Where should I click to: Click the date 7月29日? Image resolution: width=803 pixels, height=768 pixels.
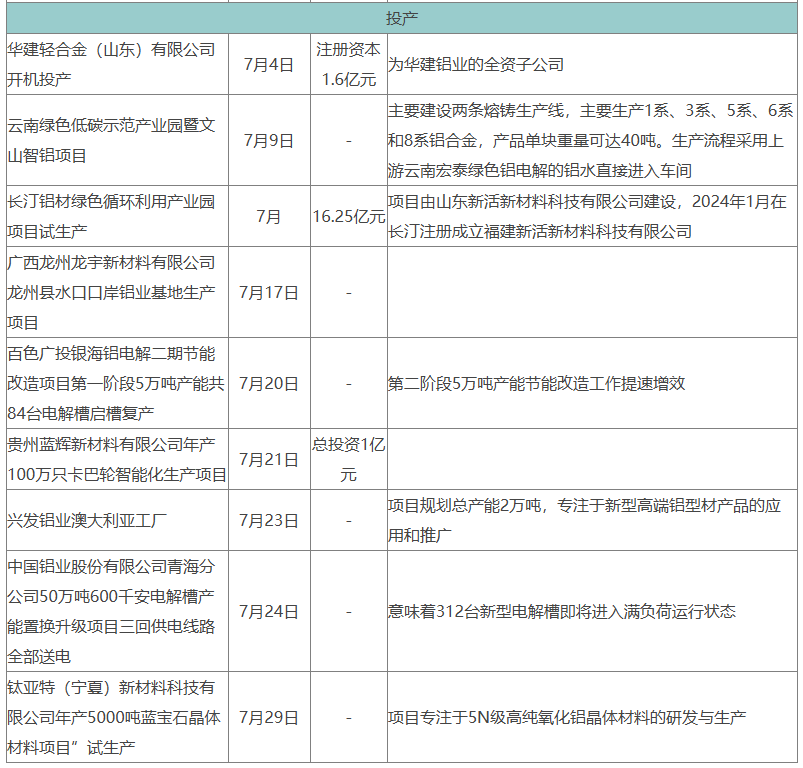tap(269, 717)
